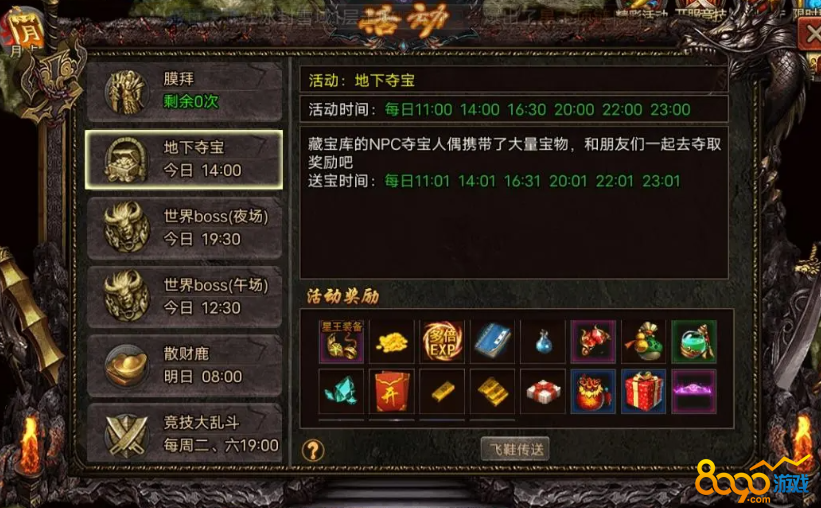Click the blue book reward icon
821x508 pixels.
click(x=493, y=341)
